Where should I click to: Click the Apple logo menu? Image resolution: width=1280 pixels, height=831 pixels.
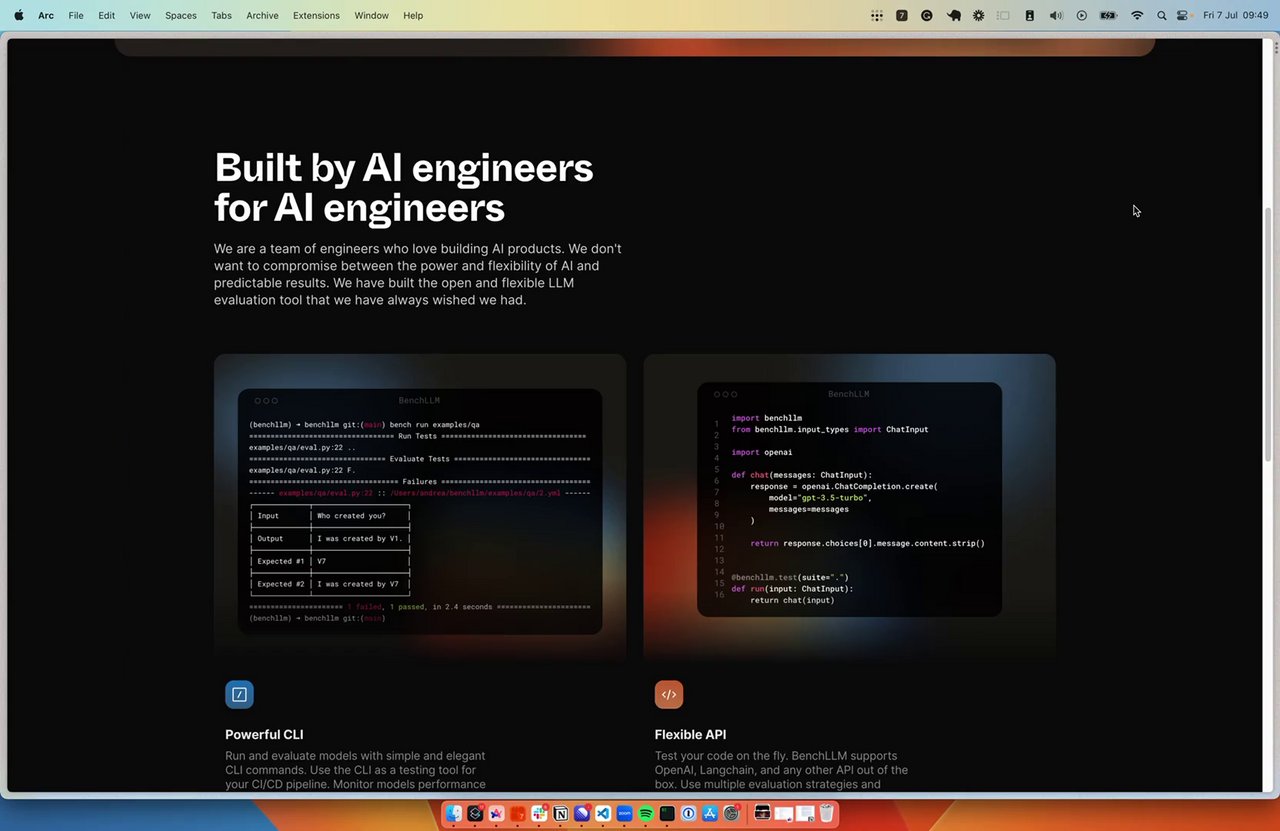click(x=19, y=15)
